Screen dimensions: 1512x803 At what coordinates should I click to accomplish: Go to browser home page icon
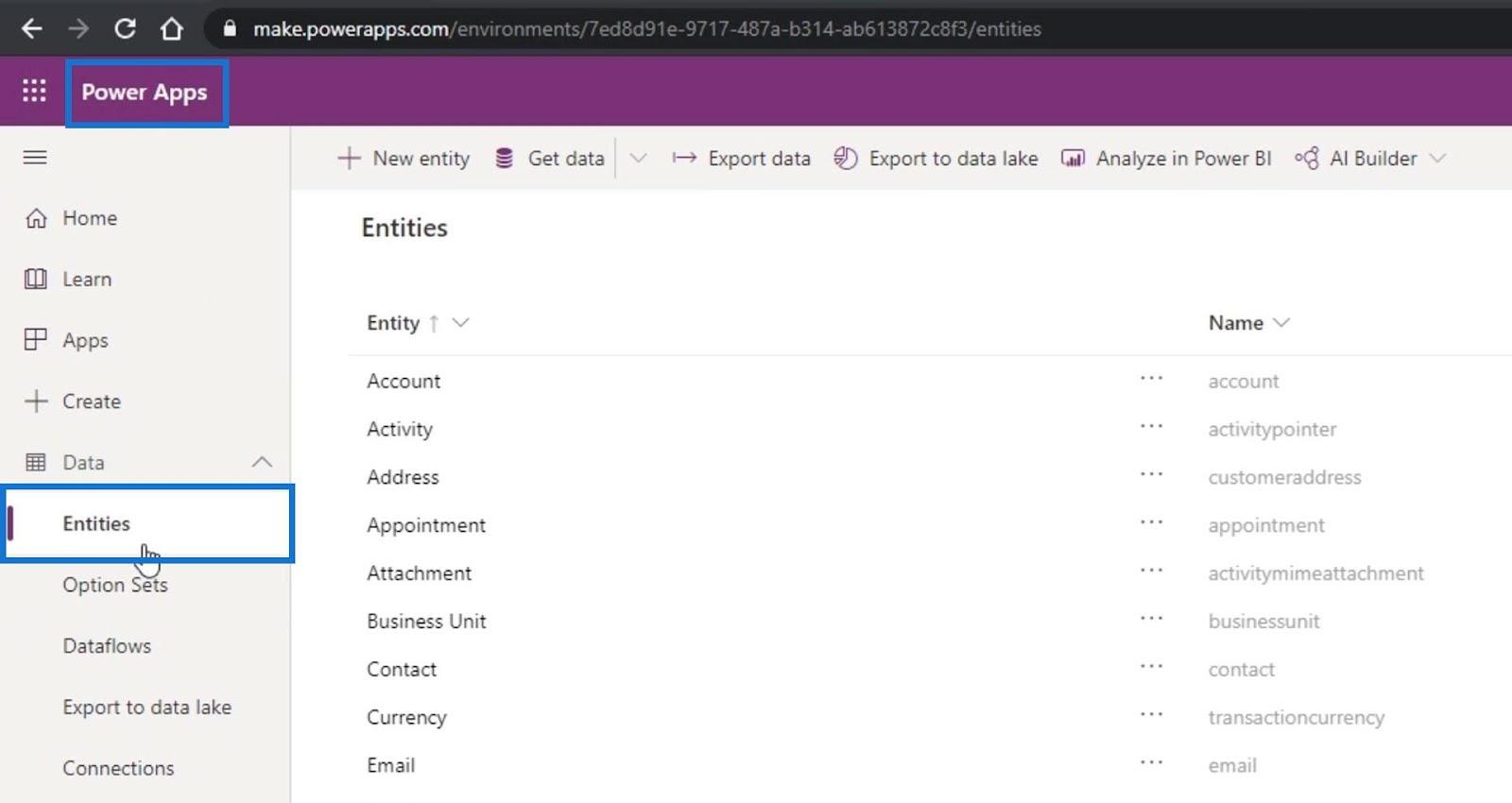pos(171,28)
